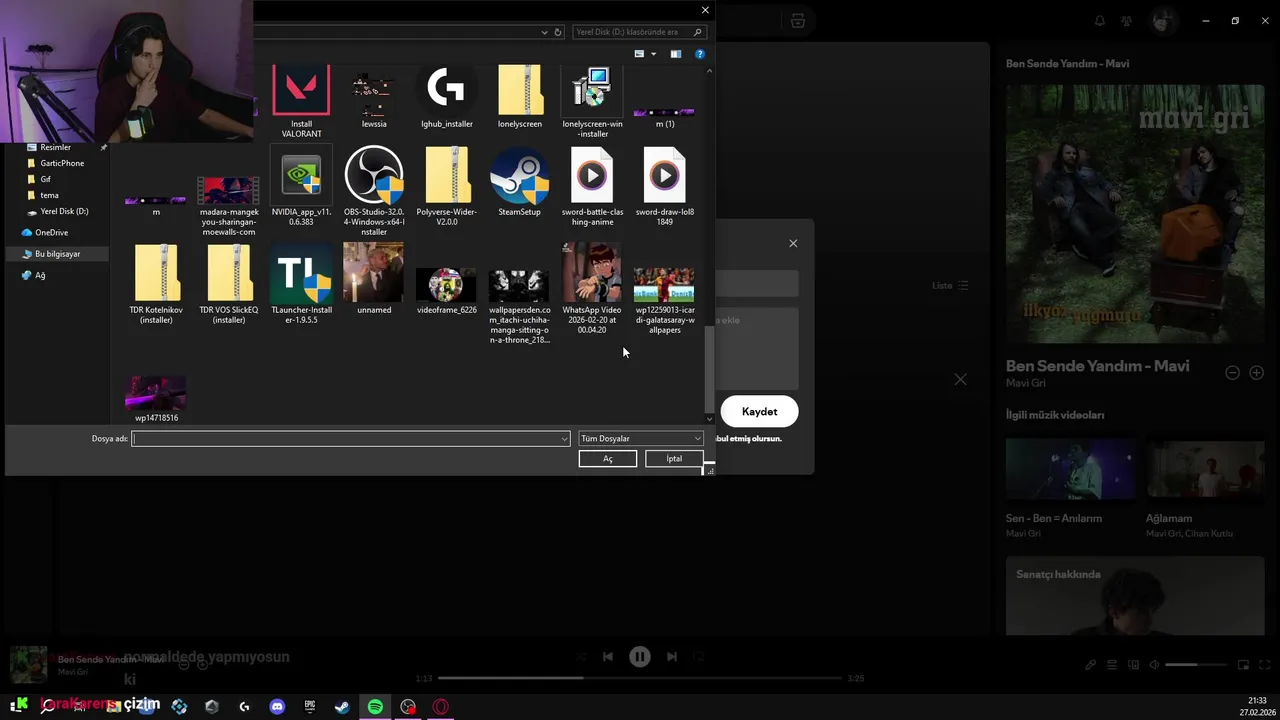The width and height of the screenshot is (1280, 720).
Task: Toggle the preview pane icon
Action: (676, 54)
